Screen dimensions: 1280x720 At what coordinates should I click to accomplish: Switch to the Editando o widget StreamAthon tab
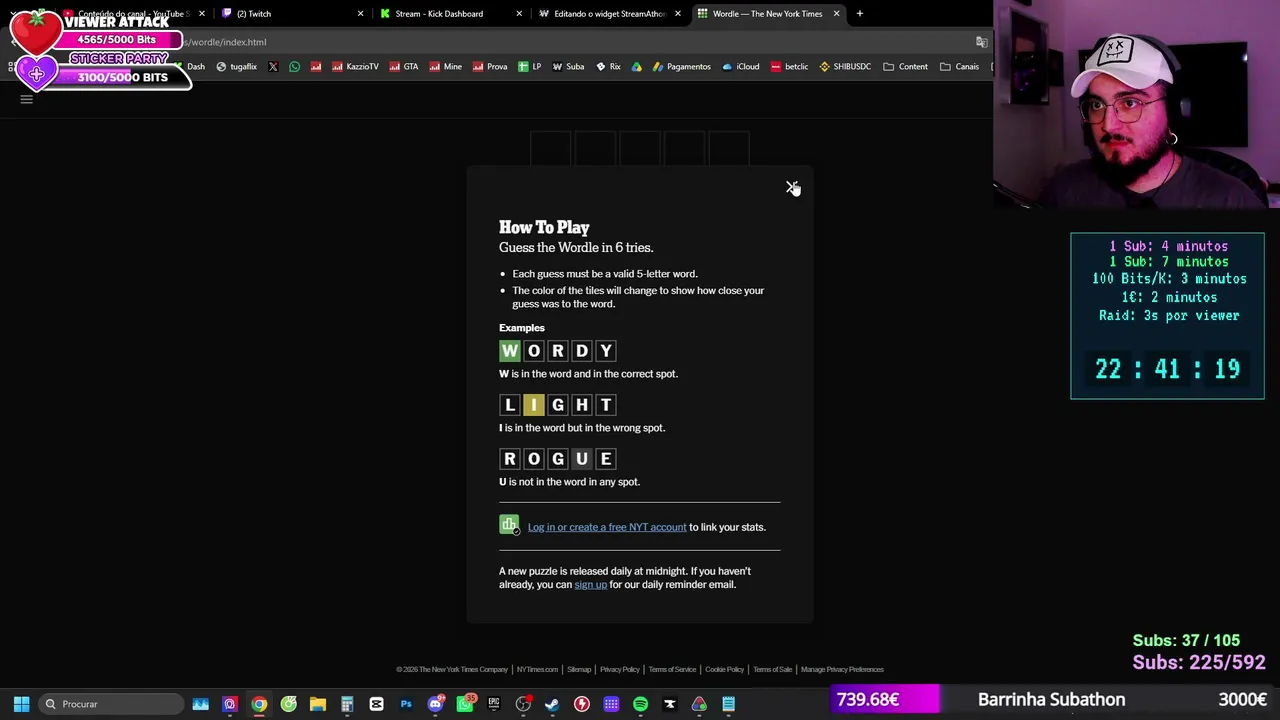(x=608, y=14)
